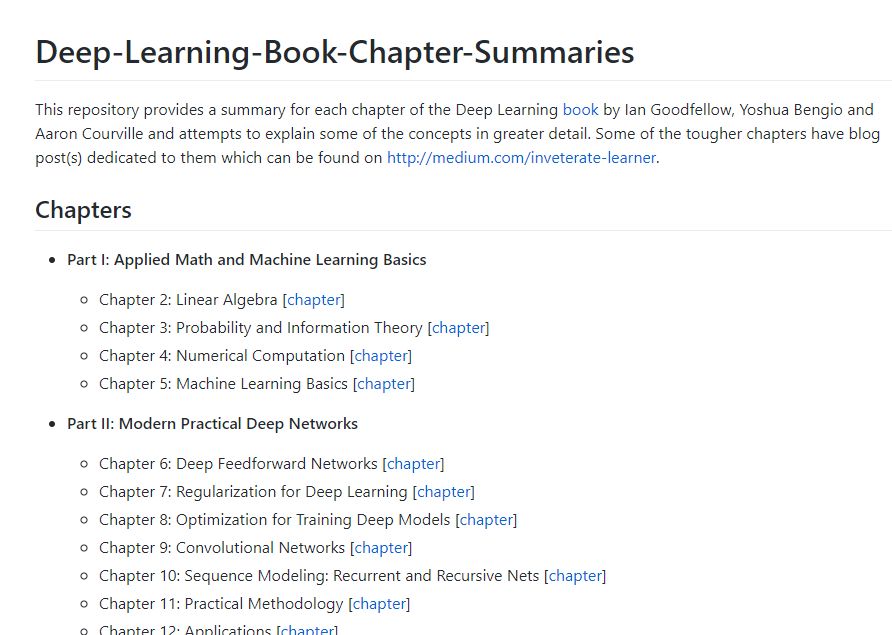The image size is (892, 635).
Task: Open Chapter 5 Machine Learning Basics link
Action: pyautogui.click(x=384, y=383)
